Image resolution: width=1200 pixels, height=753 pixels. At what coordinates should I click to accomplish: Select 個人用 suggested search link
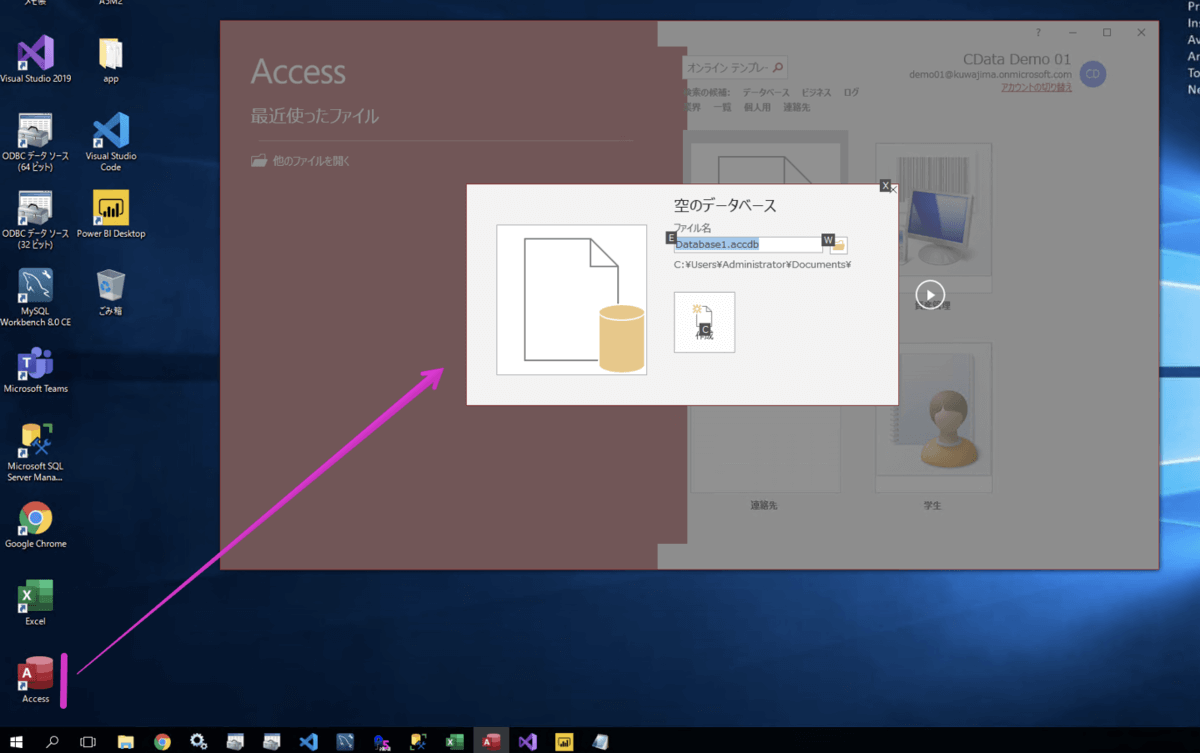[x=757, y=107]
